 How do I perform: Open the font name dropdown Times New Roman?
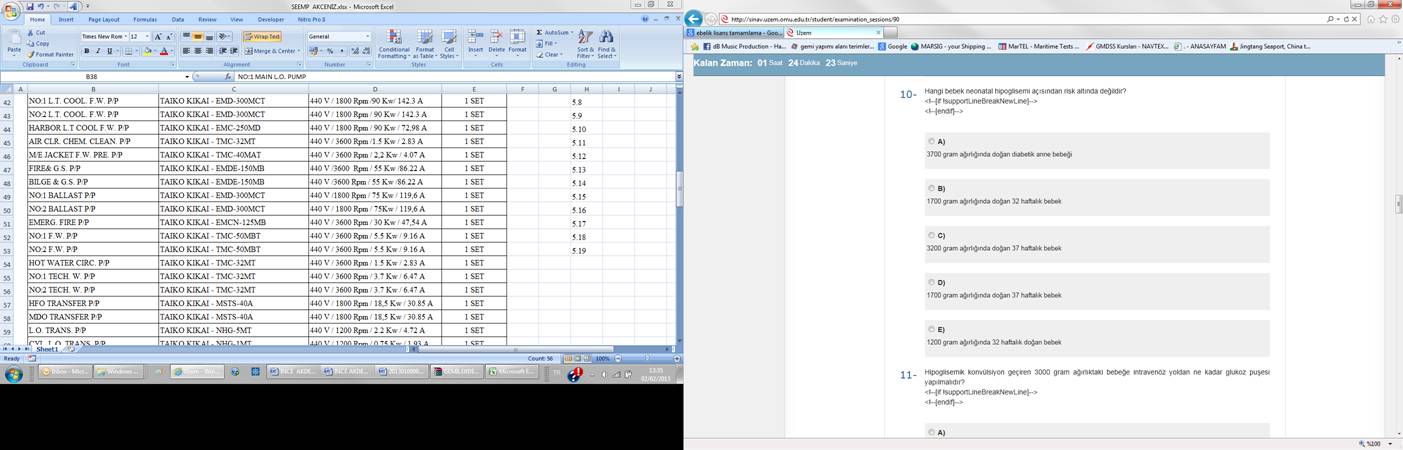point(126,37)
